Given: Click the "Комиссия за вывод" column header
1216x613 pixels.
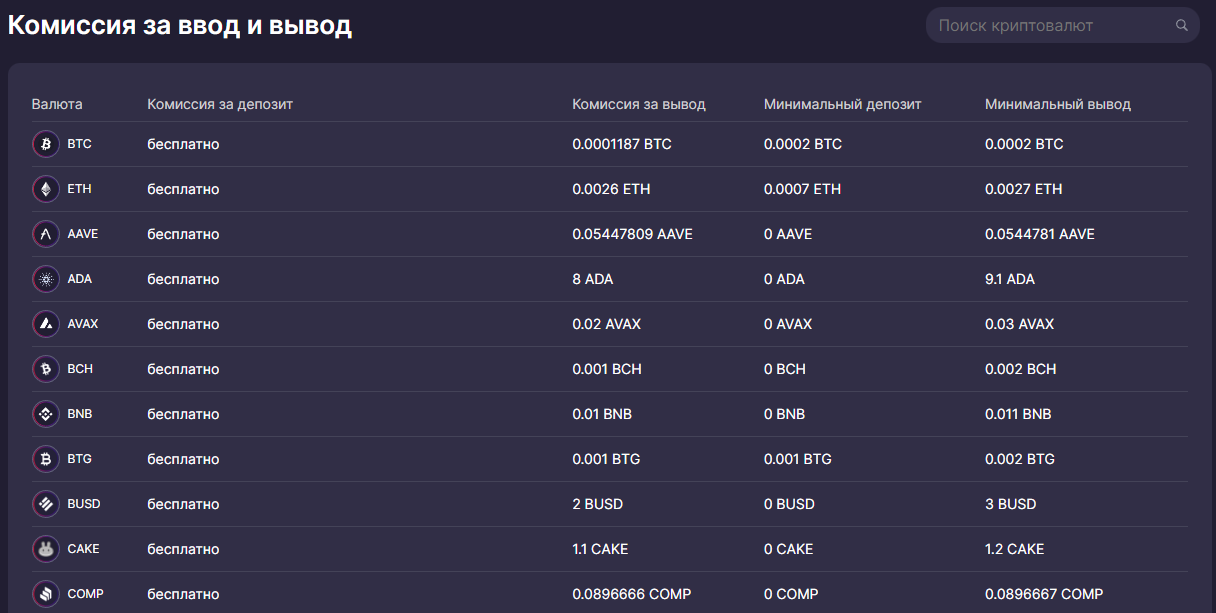Looking at the screenshot, I should (x=638, y=104).
